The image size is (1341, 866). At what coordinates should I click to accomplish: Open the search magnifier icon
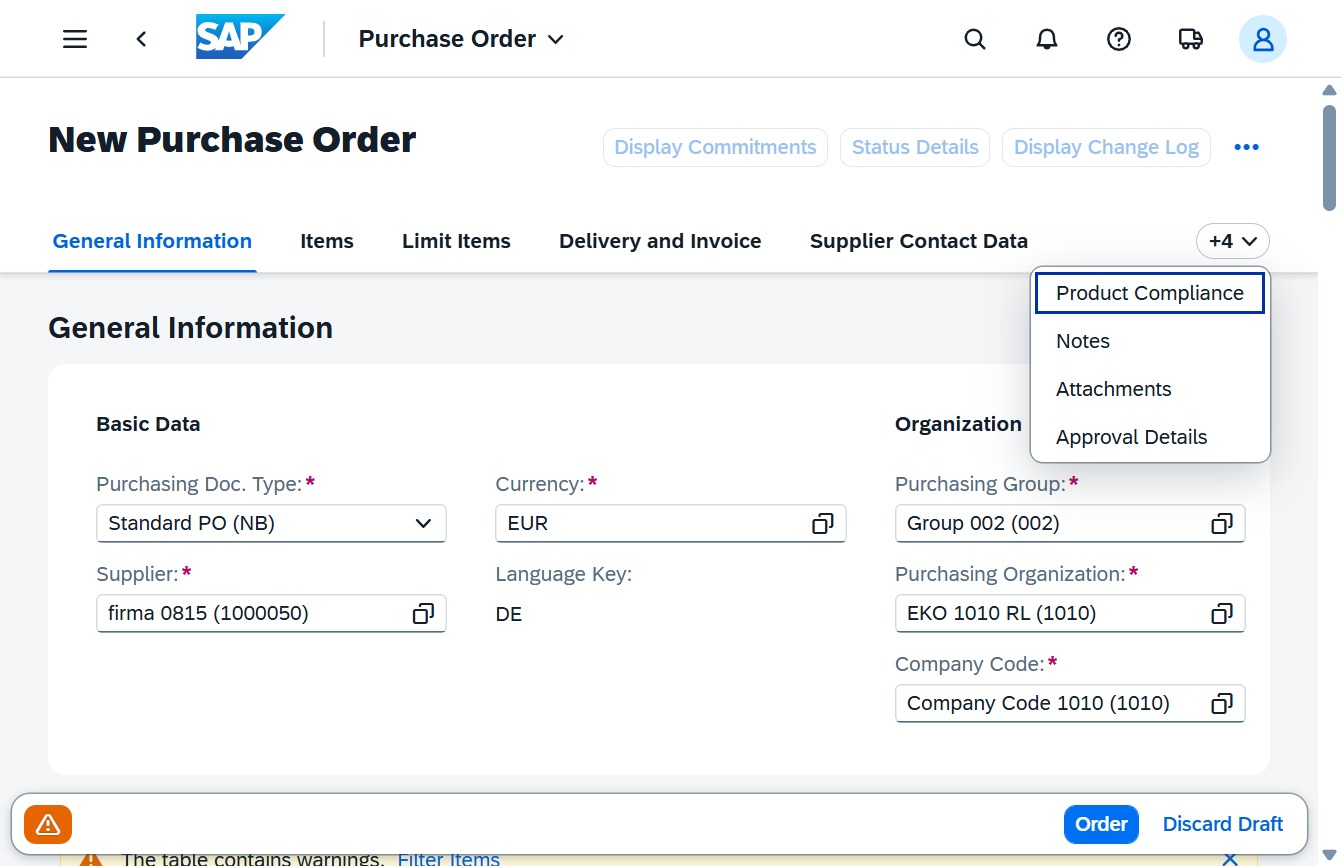point(975,39)
